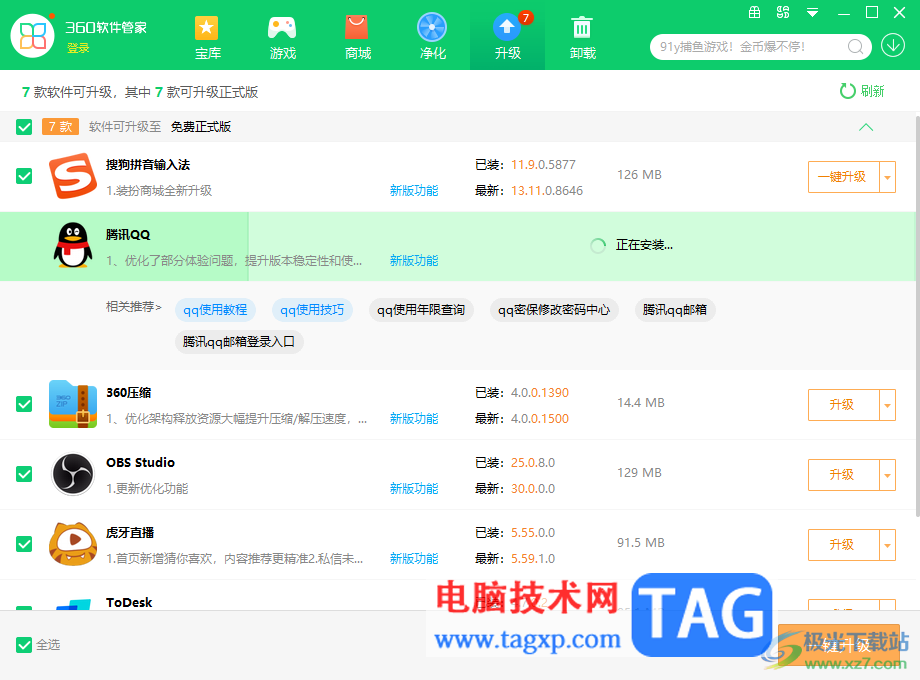Click the qq使用教程 tag
The width and height of the screenshot is (920, 680).
coord(215,310)
